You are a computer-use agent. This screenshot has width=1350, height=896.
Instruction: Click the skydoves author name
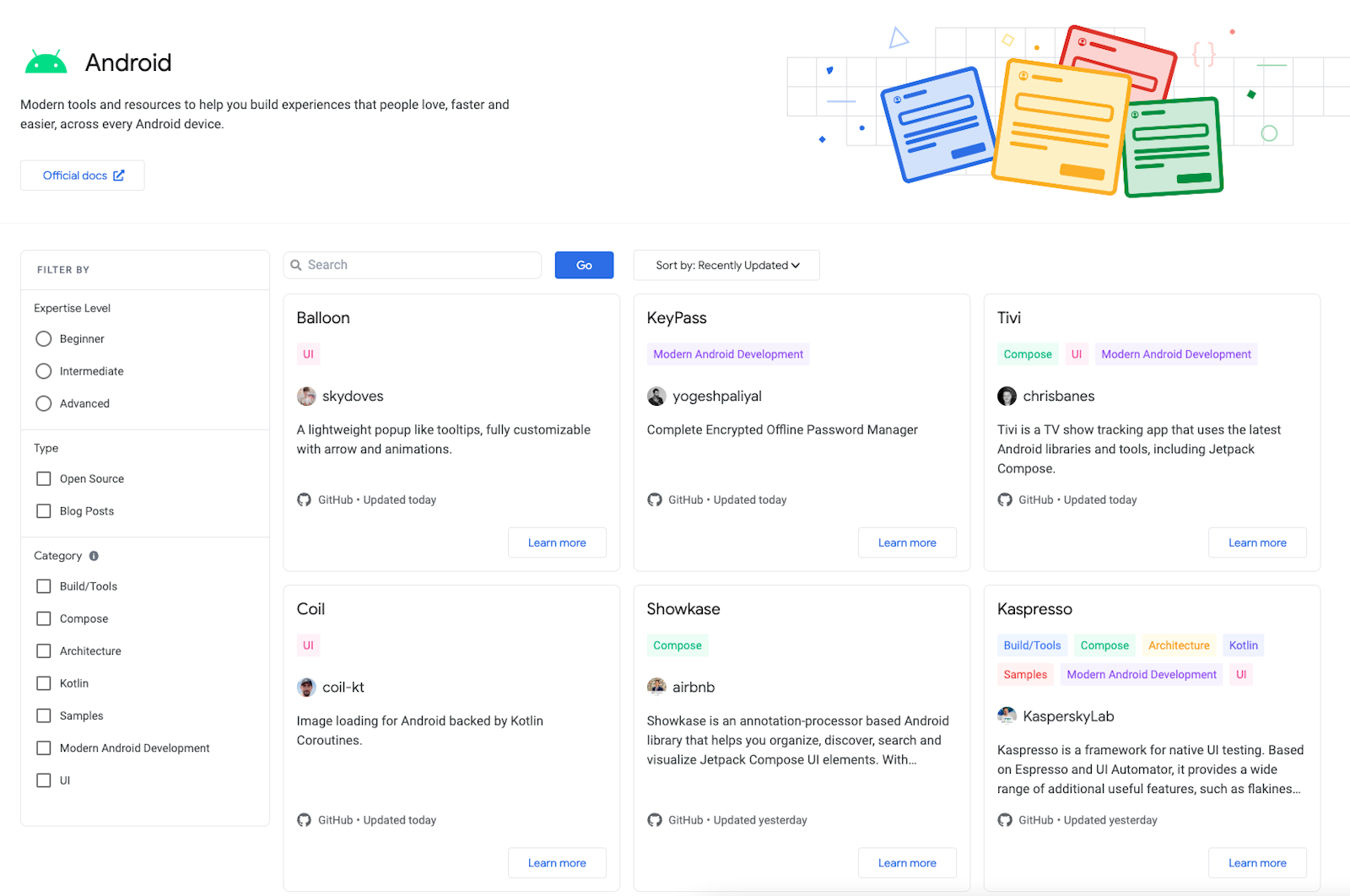click(x=353, y=397)
